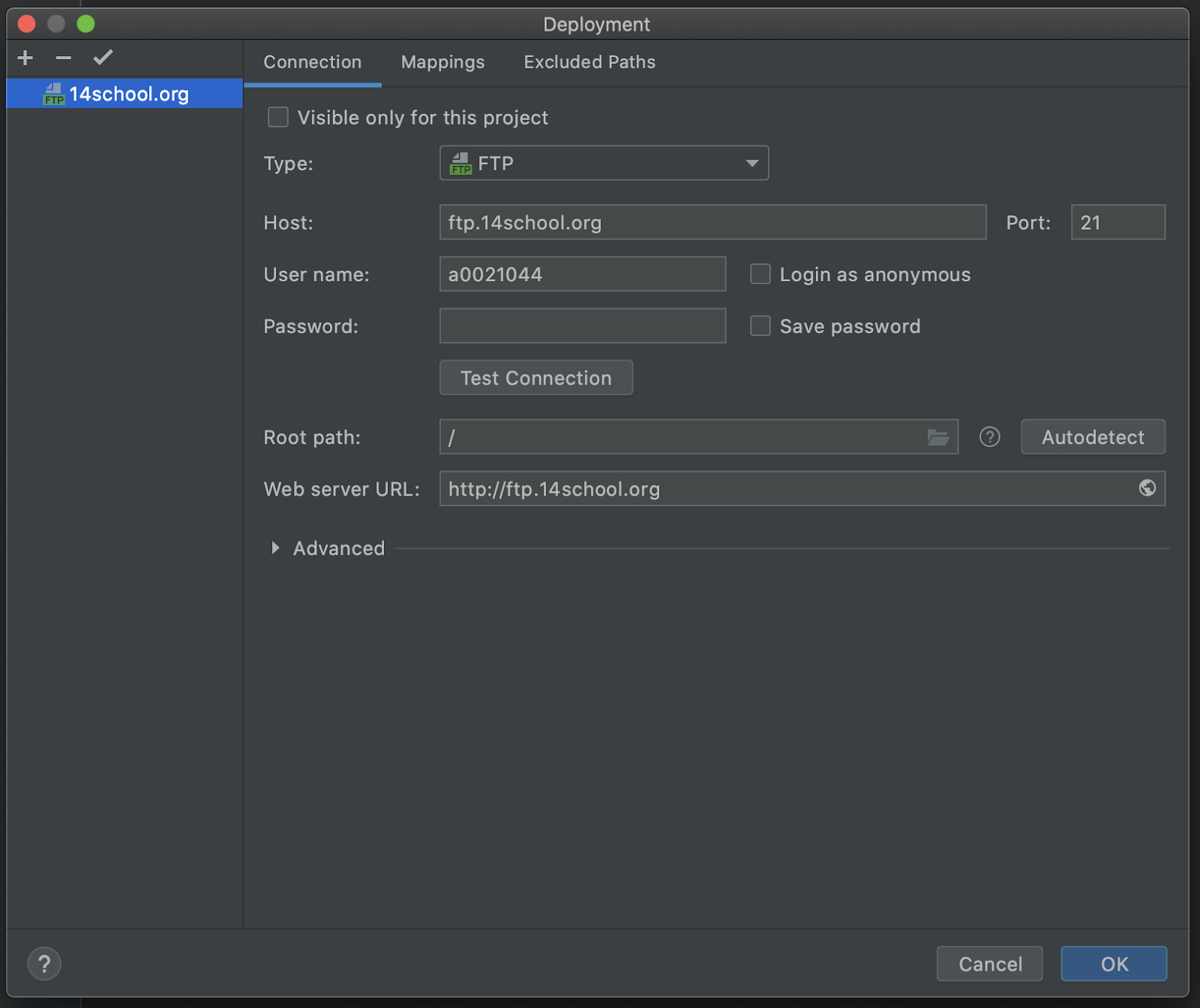The height and width of the screenshot is (1008, 1200).
Task: Expand the Advanced section
Action: pos(276,548)
